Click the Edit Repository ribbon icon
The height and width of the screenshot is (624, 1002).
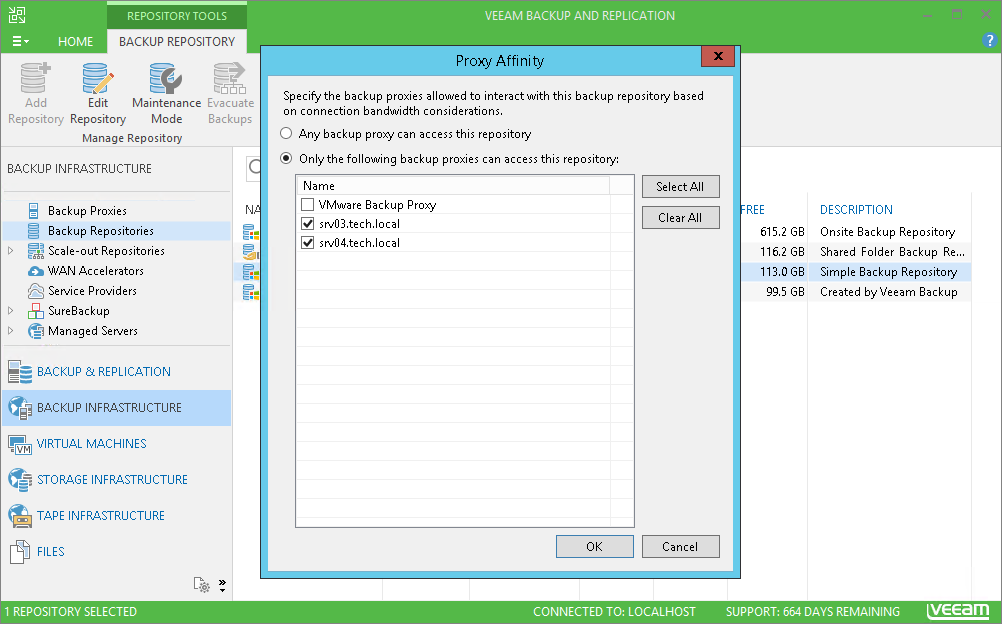[x=98, y=78]
